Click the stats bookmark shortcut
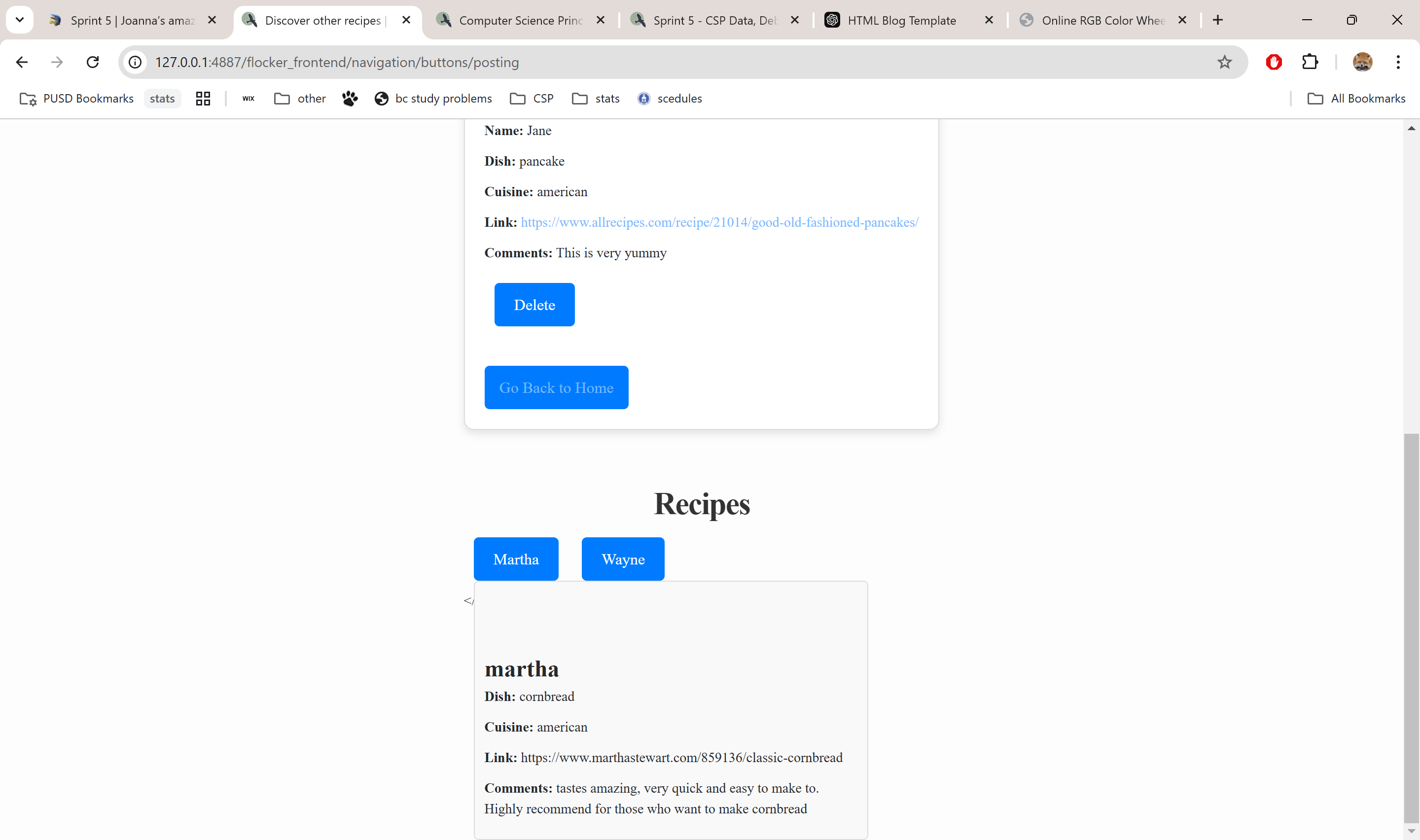 161,98
